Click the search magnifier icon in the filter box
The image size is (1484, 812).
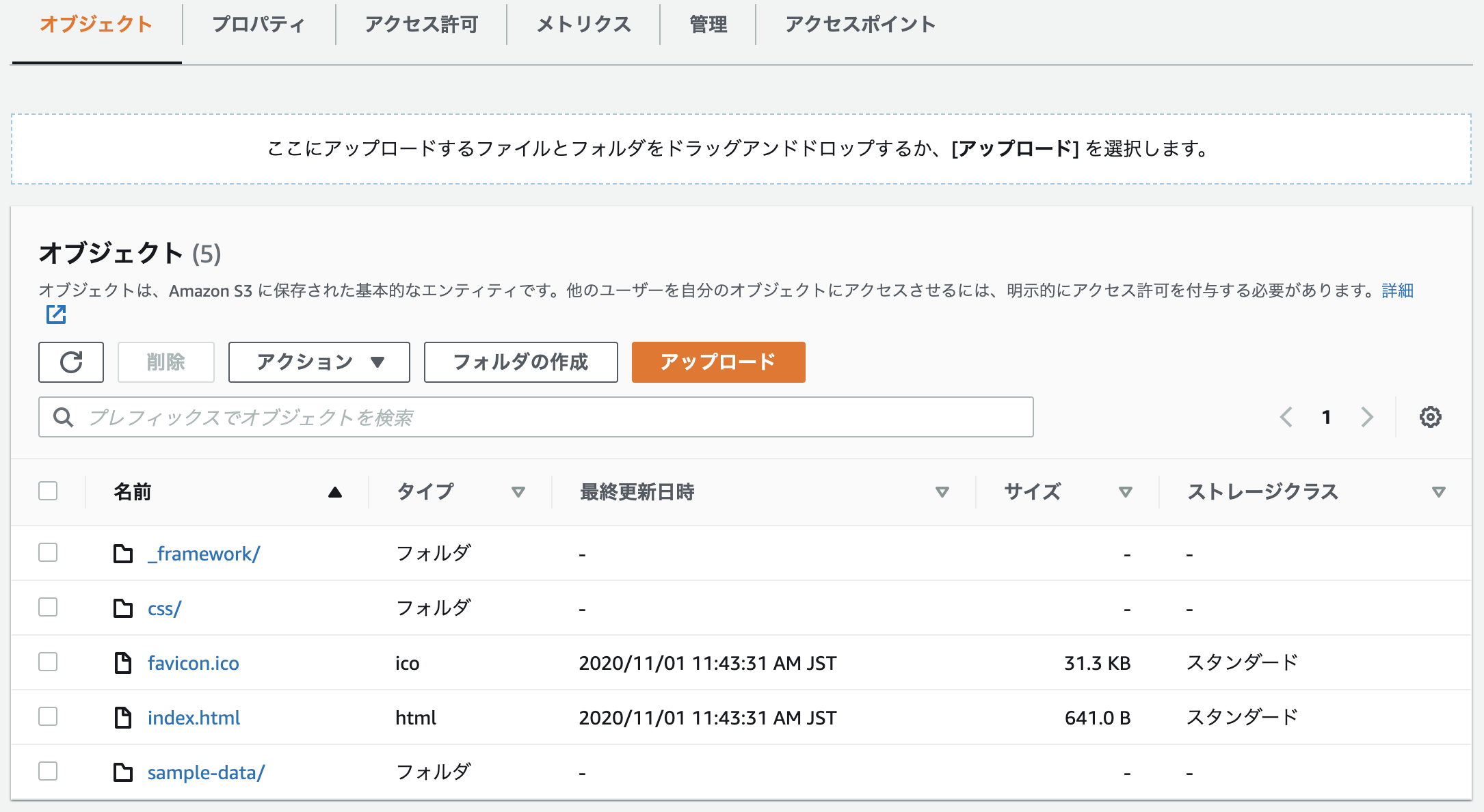[x=64, y=416]
